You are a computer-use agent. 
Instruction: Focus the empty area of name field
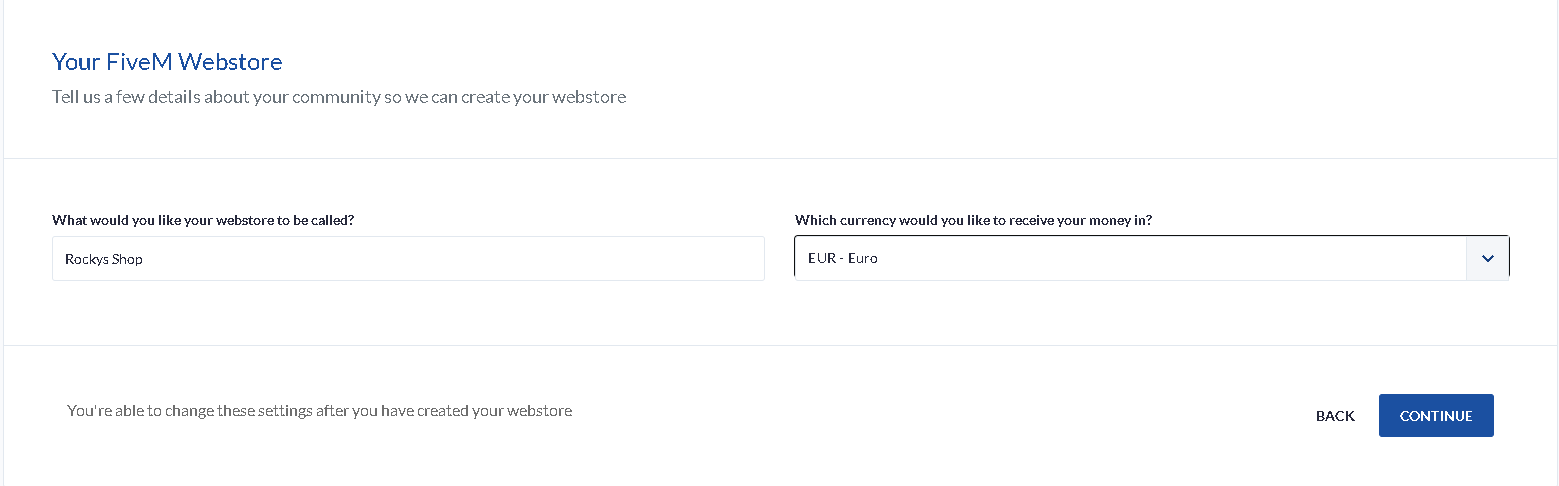coord(500,258)
